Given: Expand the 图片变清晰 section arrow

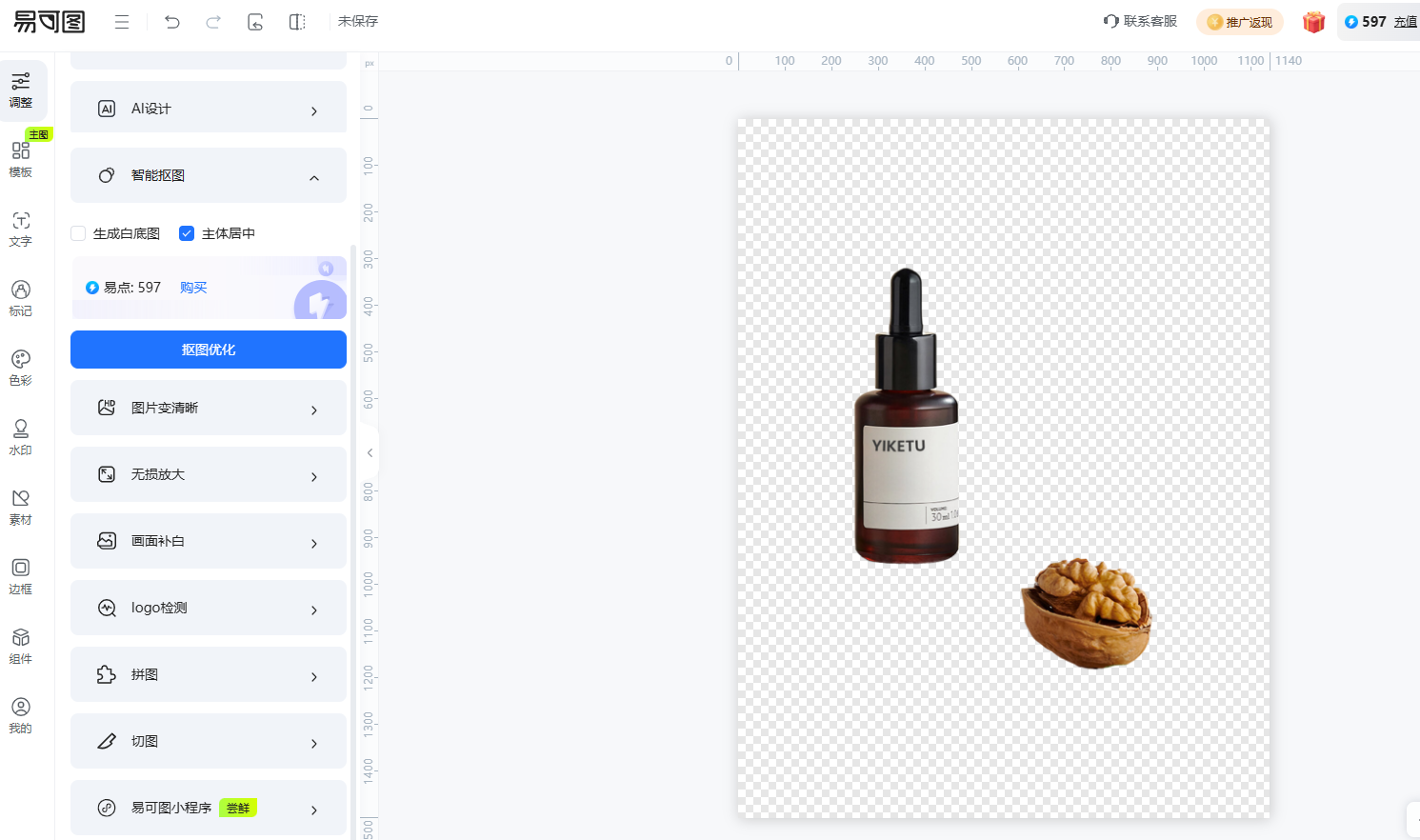Looking at the screenshot, I should coord(314,410).
